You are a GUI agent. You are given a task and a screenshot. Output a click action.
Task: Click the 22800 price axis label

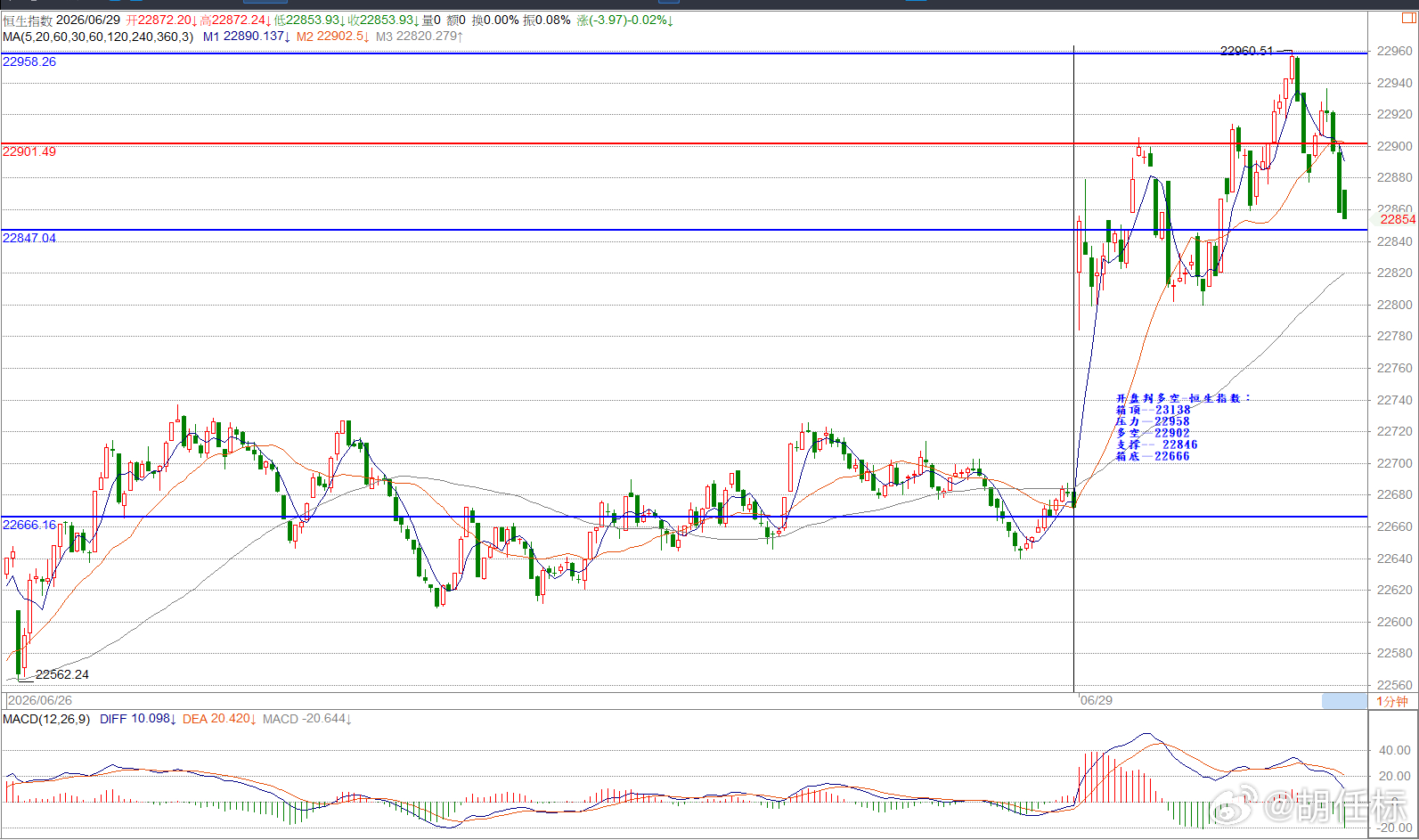pyautogui.click(x=1395, y=305)
